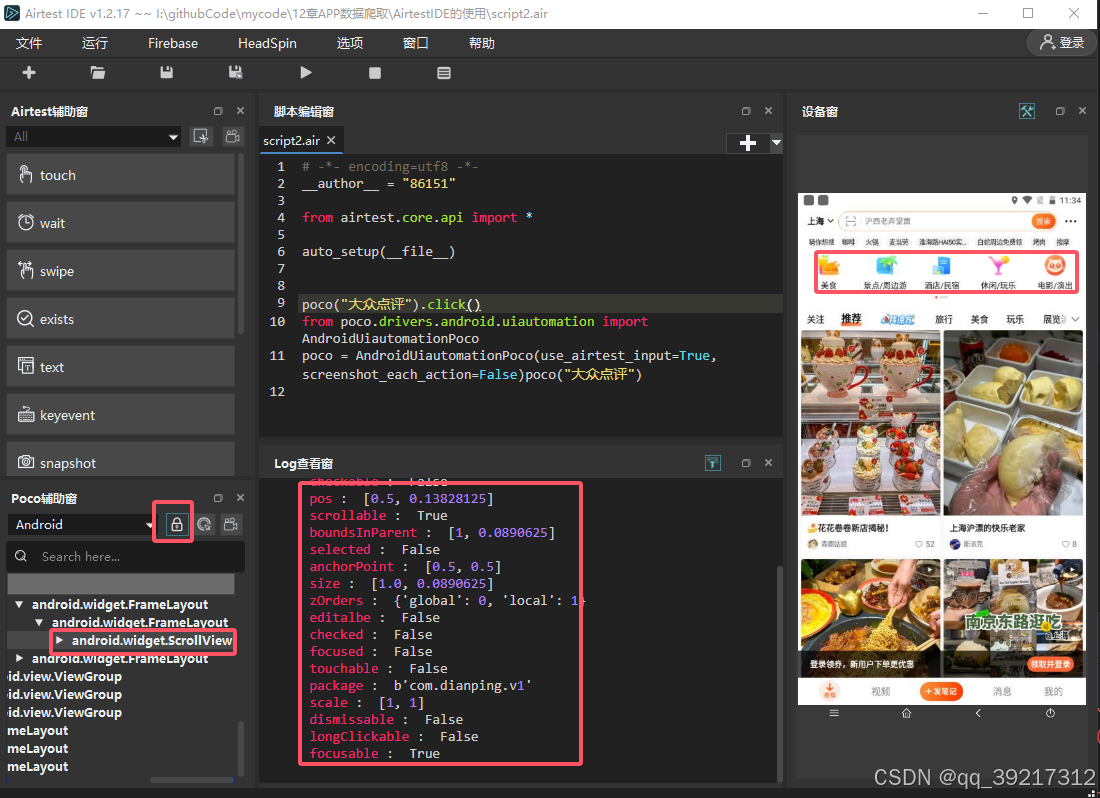The width and height of the screenshot is (1100, 798).
Task: Click the Poco record camera icon
Action: point(231,524)
